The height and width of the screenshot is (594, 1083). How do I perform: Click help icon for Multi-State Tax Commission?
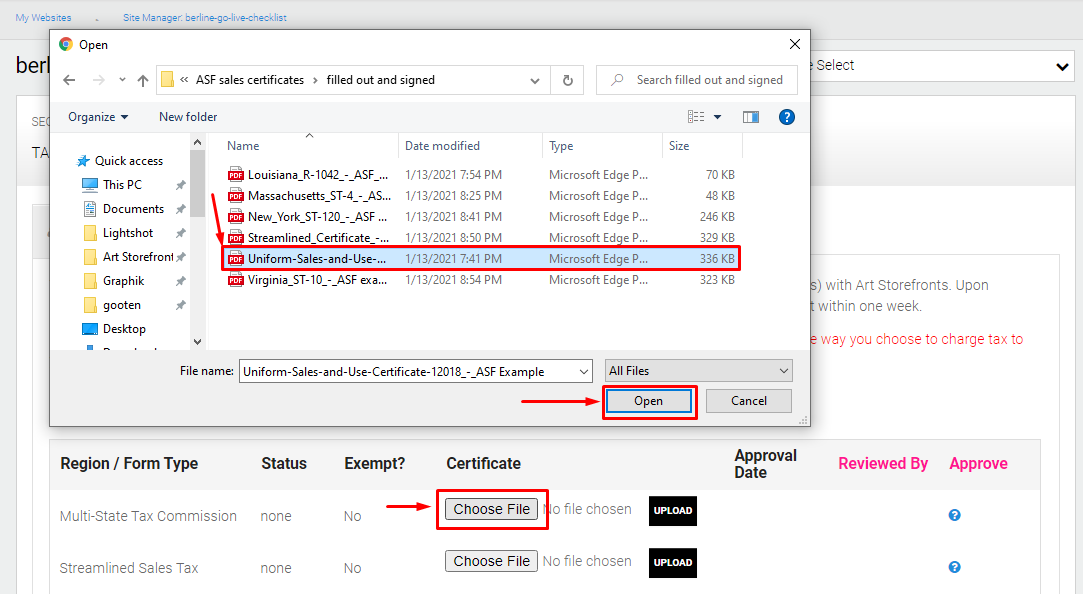955,515
